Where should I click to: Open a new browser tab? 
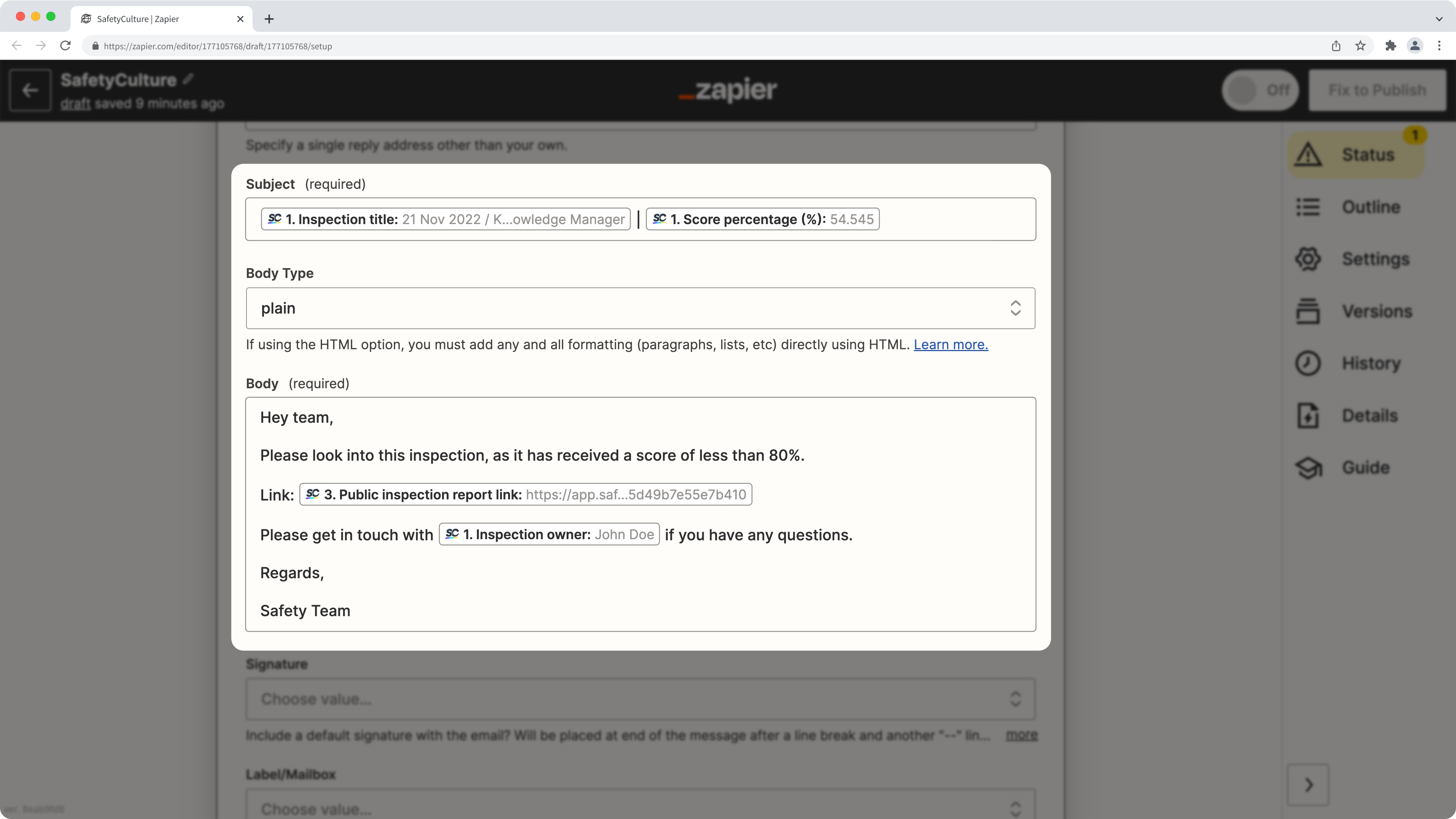pyautogui.click(x=269, y=19)
